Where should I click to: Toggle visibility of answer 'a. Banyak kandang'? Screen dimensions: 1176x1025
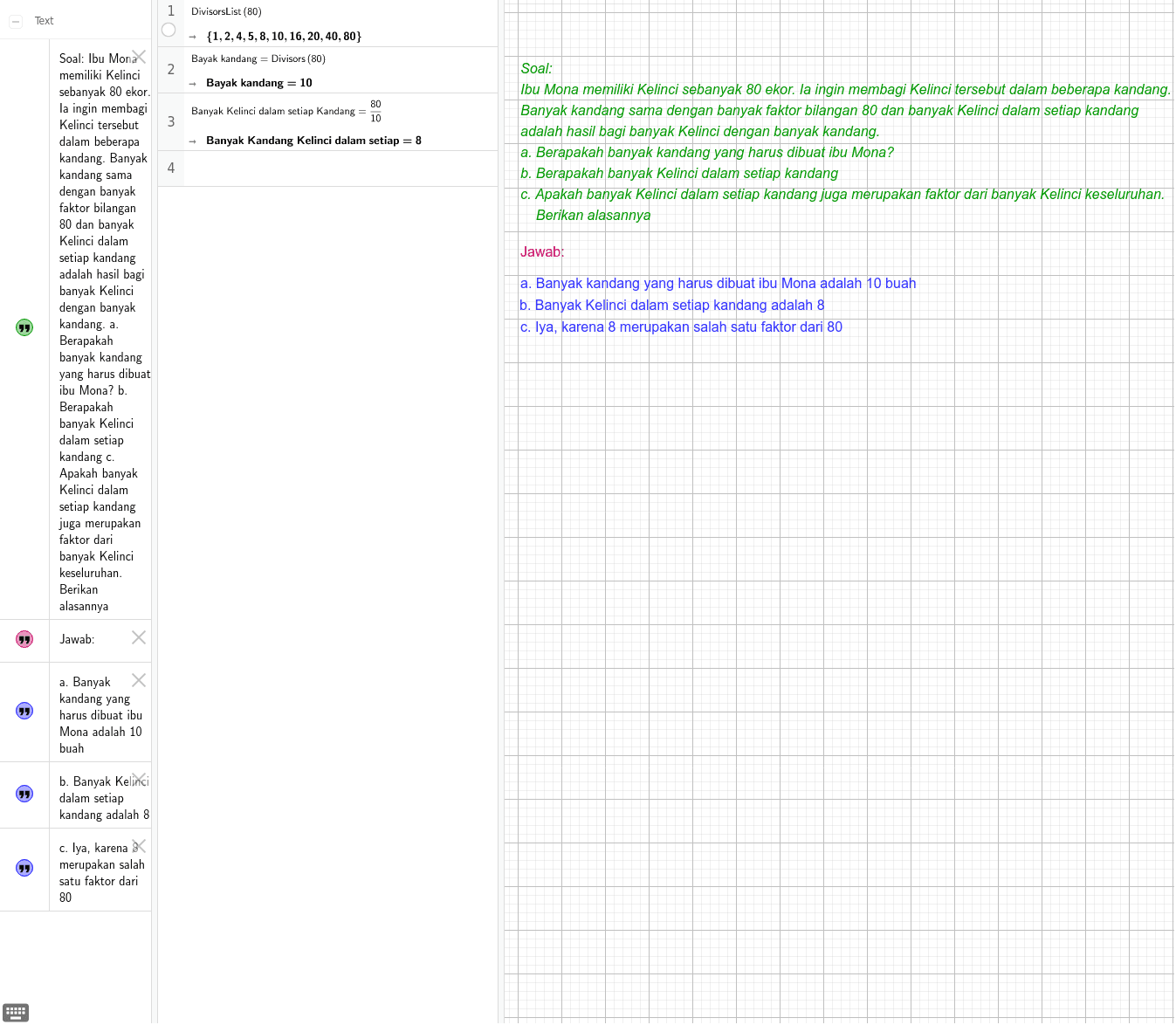tap(24, 712)
